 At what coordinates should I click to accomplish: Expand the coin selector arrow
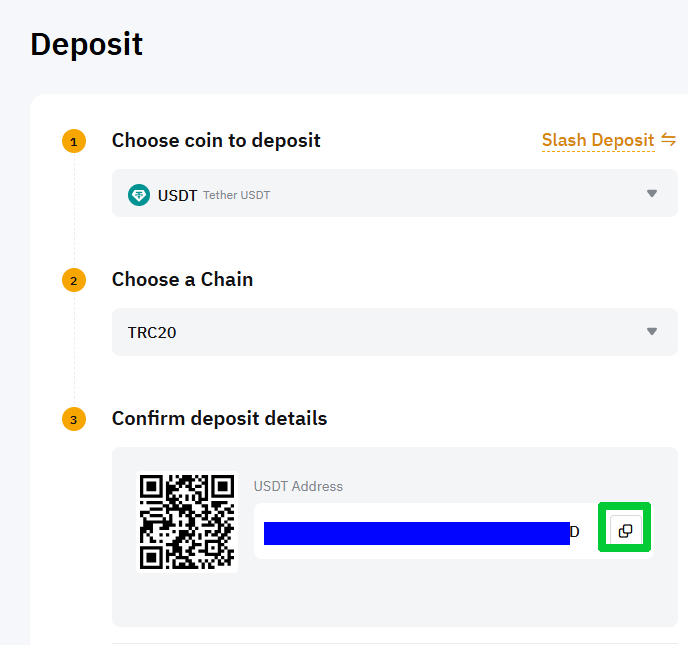click(x=652, y=193)
